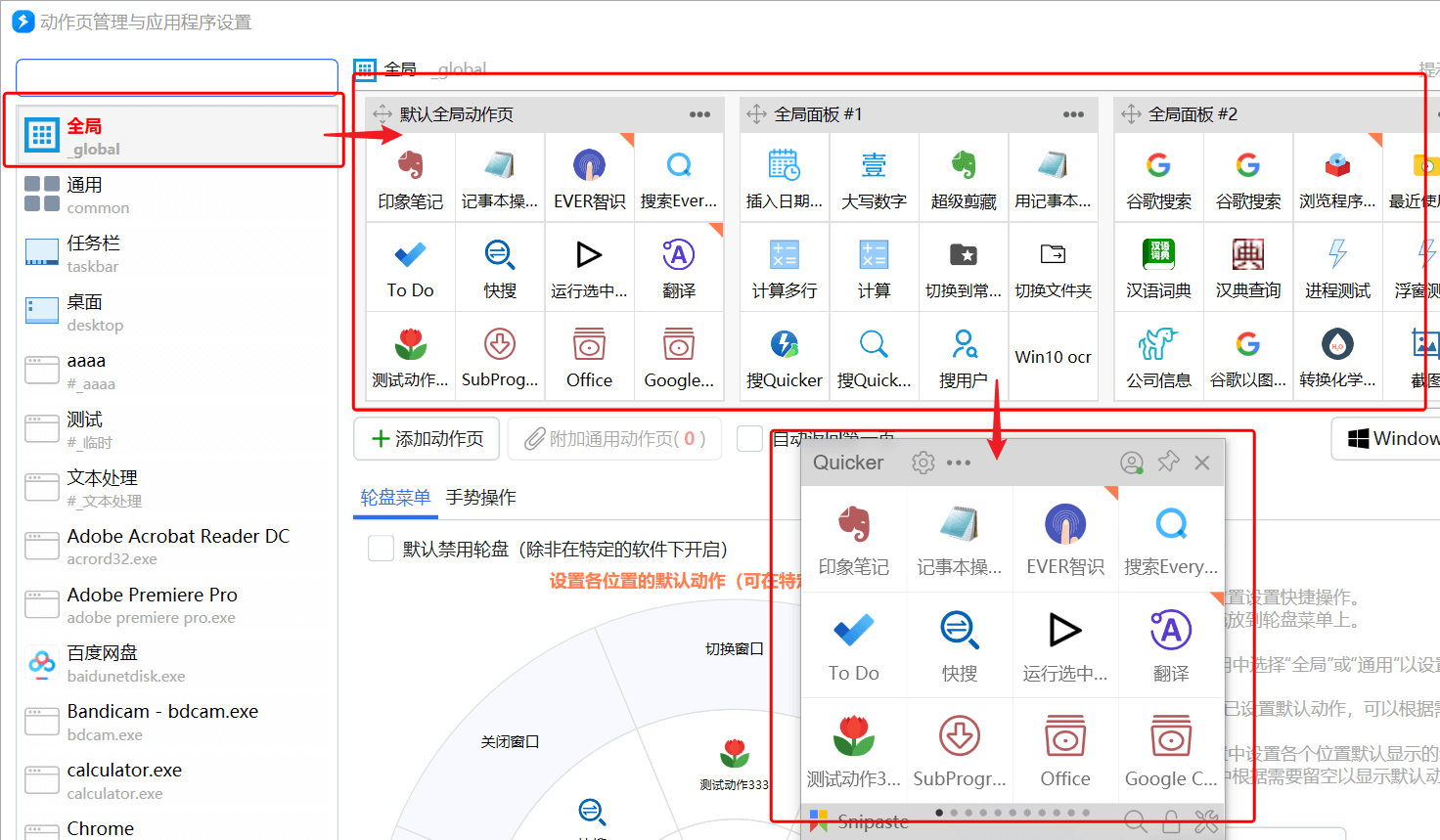Click 搜Quicker action in 全局面板 #1

point(785,357)
